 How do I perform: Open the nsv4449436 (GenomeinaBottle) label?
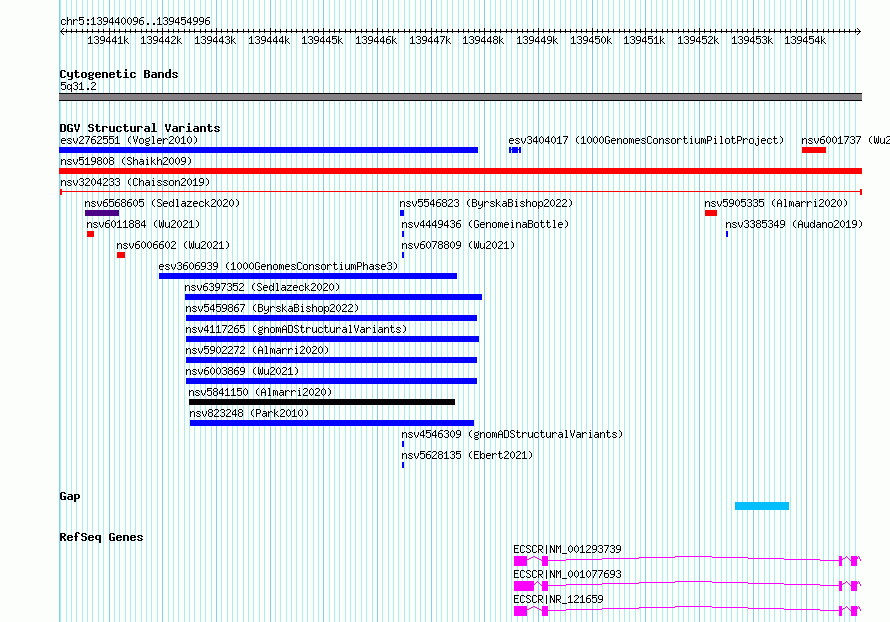[x=485, y=224]
